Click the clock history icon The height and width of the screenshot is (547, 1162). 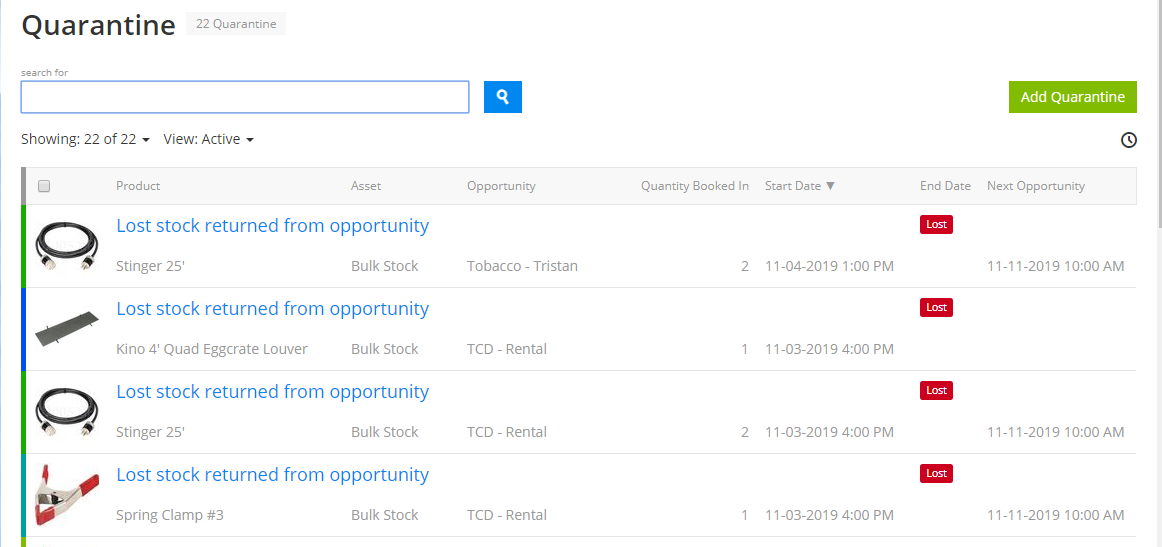tap(1129, 140)
